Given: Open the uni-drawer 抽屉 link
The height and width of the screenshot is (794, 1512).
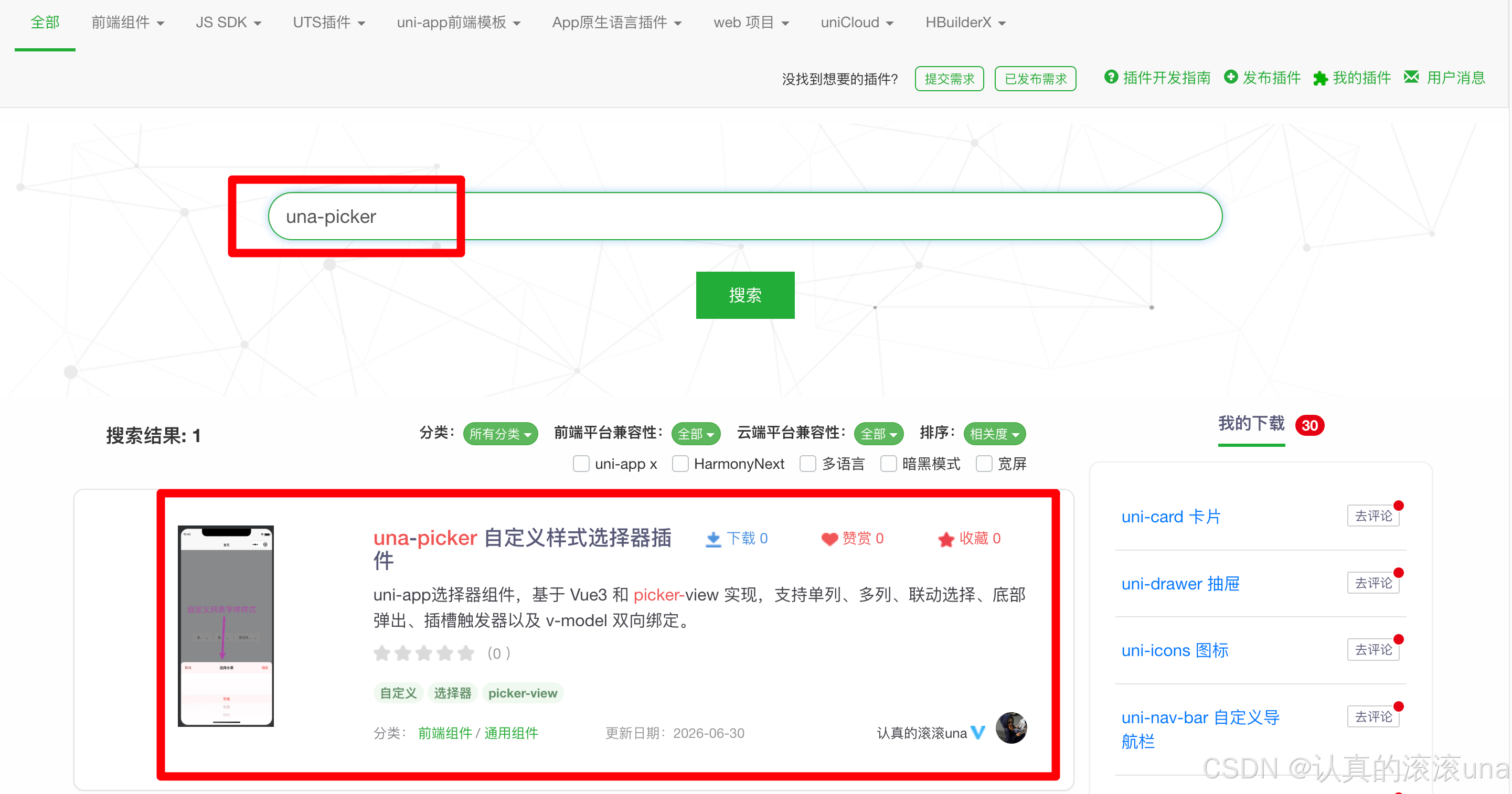Looking at the screenshot, I should point(1180,583).
